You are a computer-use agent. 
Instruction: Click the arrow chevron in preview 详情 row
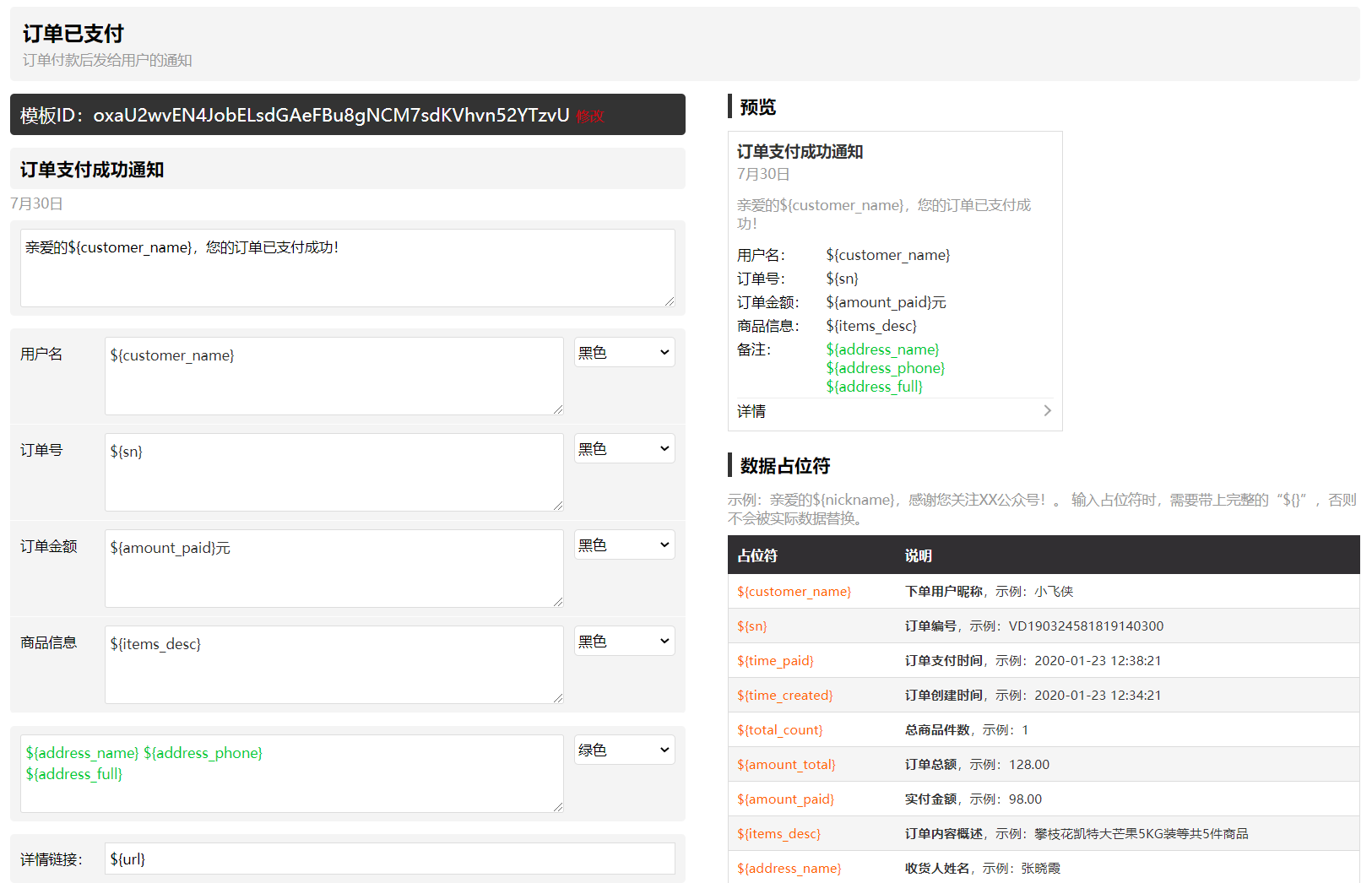1047,411
